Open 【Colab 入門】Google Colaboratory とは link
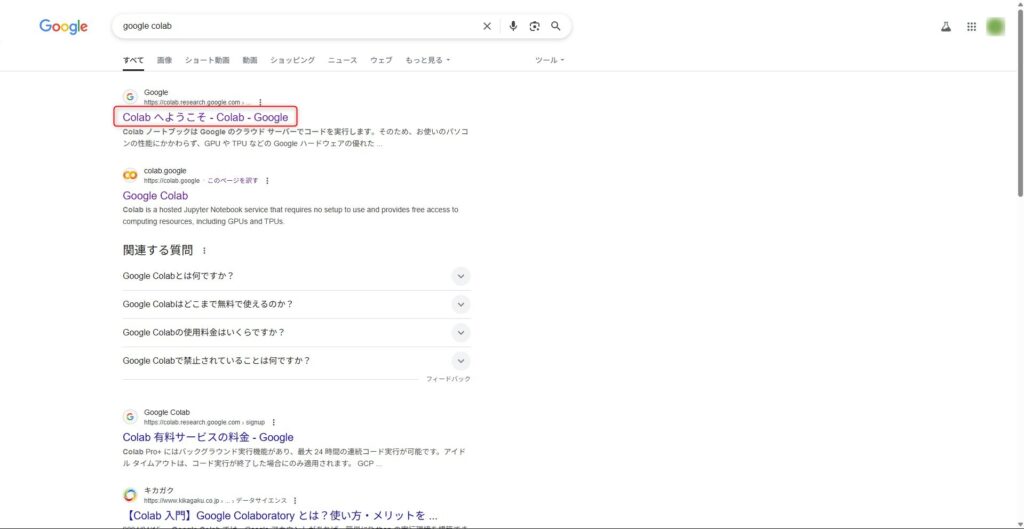This screenshot has width=1024, height=529. [280, 516]
